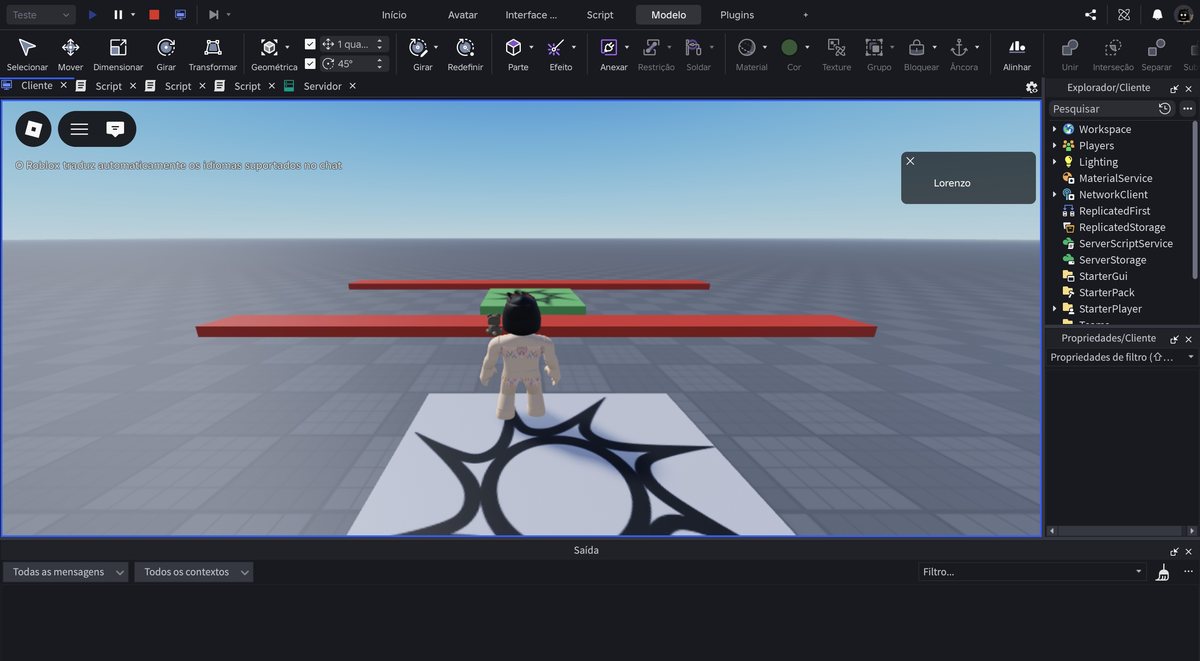Image resolution: width=1200 pixels, height=661 pixels.
Task: Click the green Cor color swatch
Action: point(789,47)
